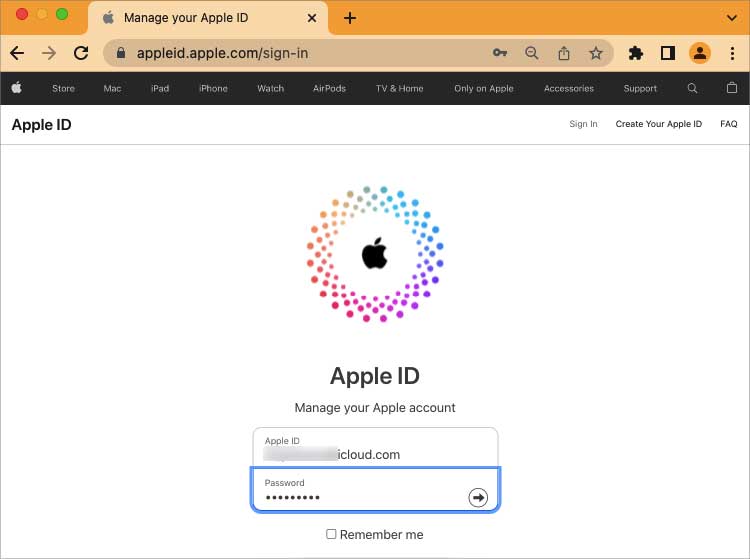Select the address bar URL appleid.apple.com/sign-in
The image size is (750, 559).
pos(222,53)
